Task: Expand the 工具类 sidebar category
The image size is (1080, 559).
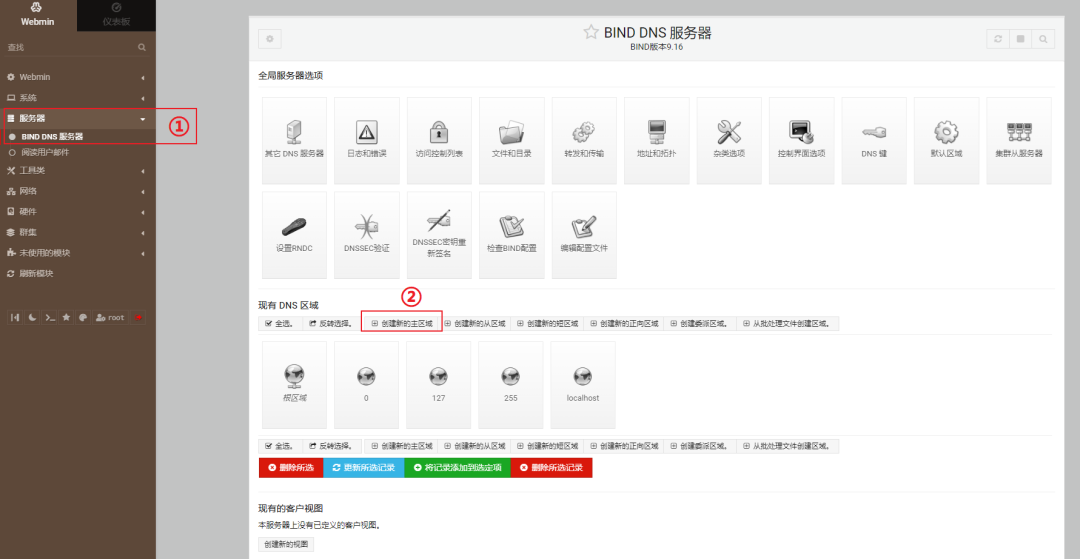Action: coord(78,170)
